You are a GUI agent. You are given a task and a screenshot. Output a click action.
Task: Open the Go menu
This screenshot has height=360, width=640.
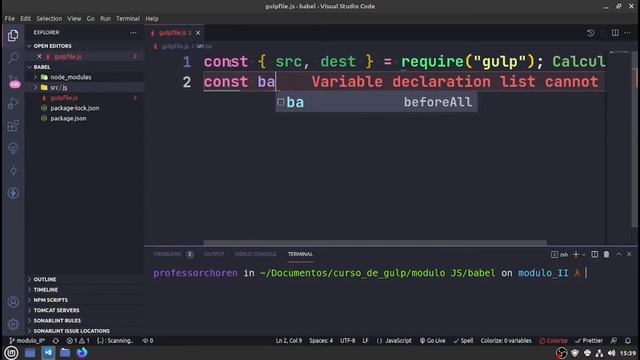pyautogui.click(x=90, y=18)
